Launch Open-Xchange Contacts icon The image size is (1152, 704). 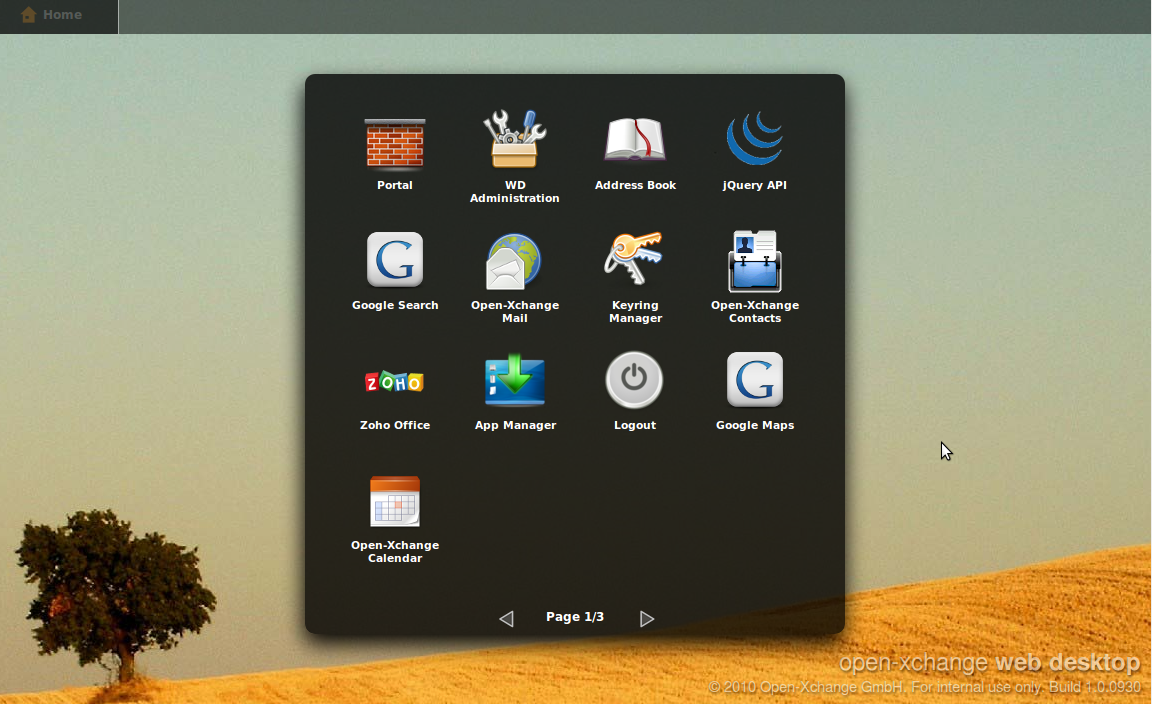pyautogui.click(x=755, y=261)
